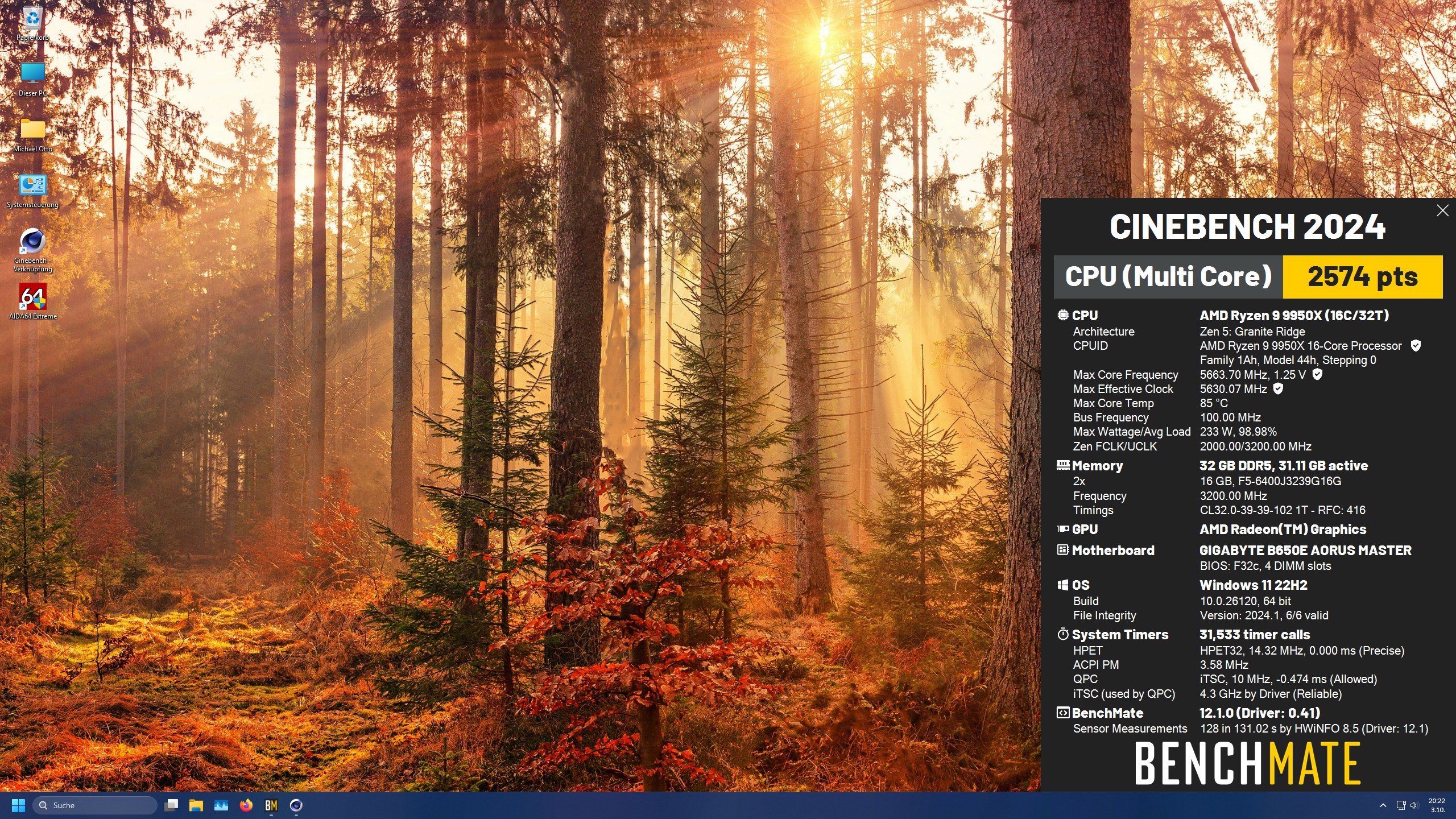Click the Sensor Measurements HWiNFO value
Viewport: 1456px width, 819px height.
pyautogui.click(x=1314, y=729)
